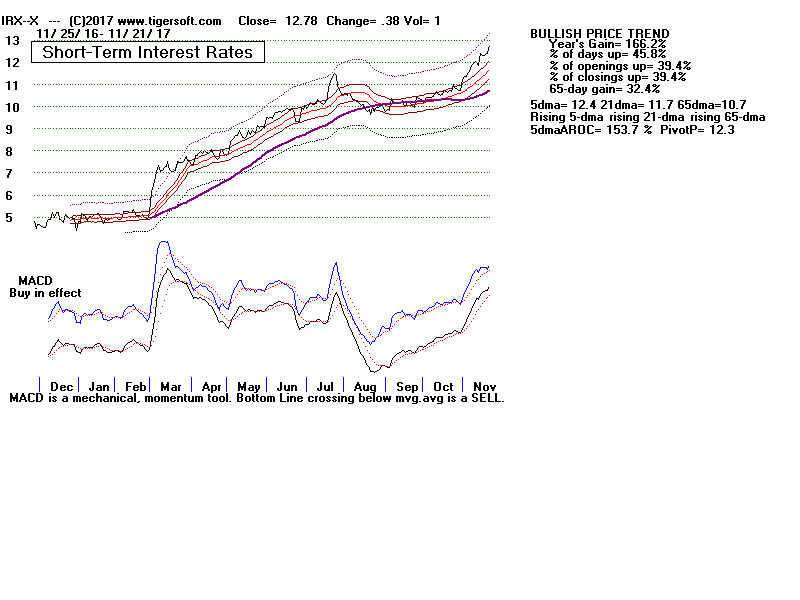Image resolution: width=800 pixels, height=600 pixels.
Task: Select the 11/25/16 - 11/21/17 date range
Action: point(103,33)
